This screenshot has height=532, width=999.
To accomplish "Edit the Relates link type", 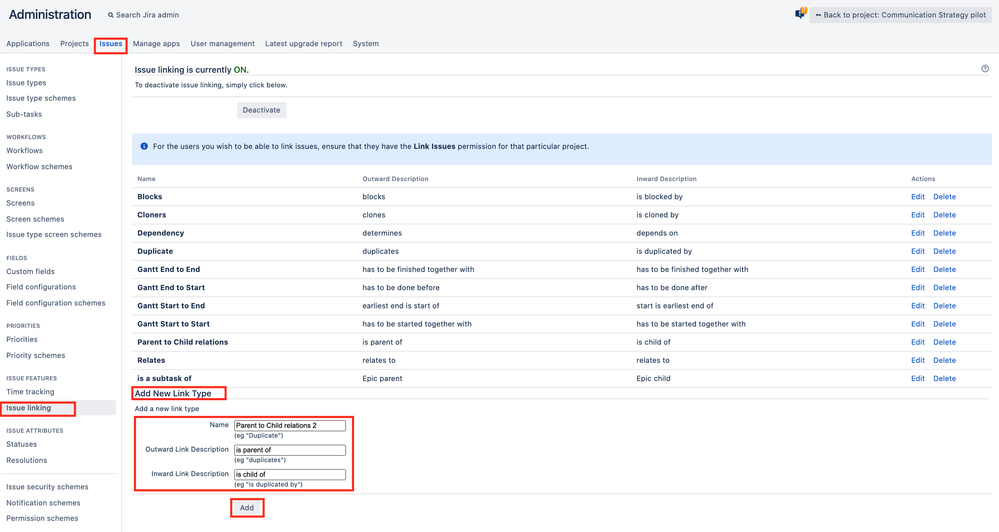I will point(917,361).
